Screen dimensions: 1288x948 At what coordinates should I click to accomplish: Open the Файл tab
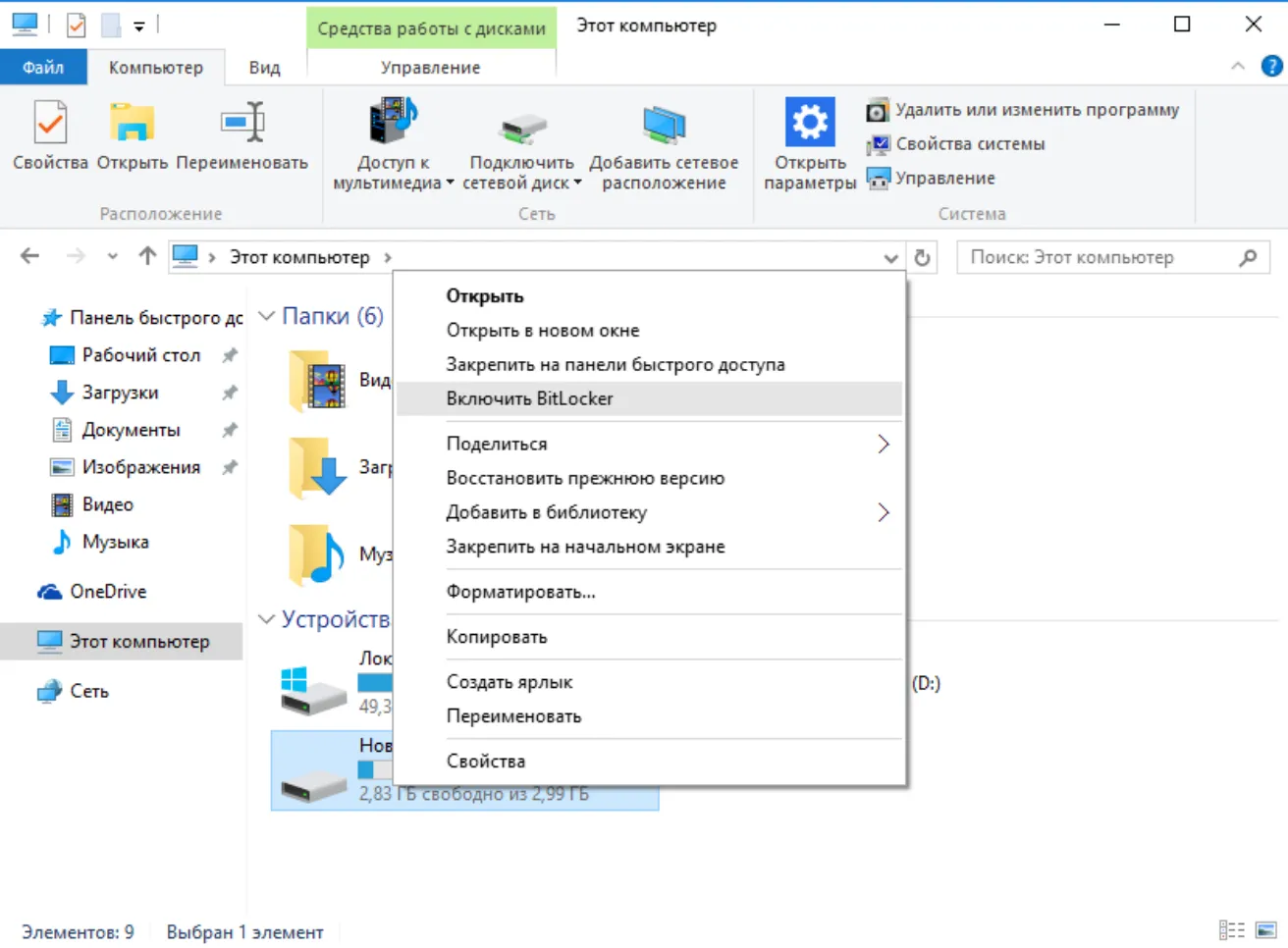tap(43, 68)
